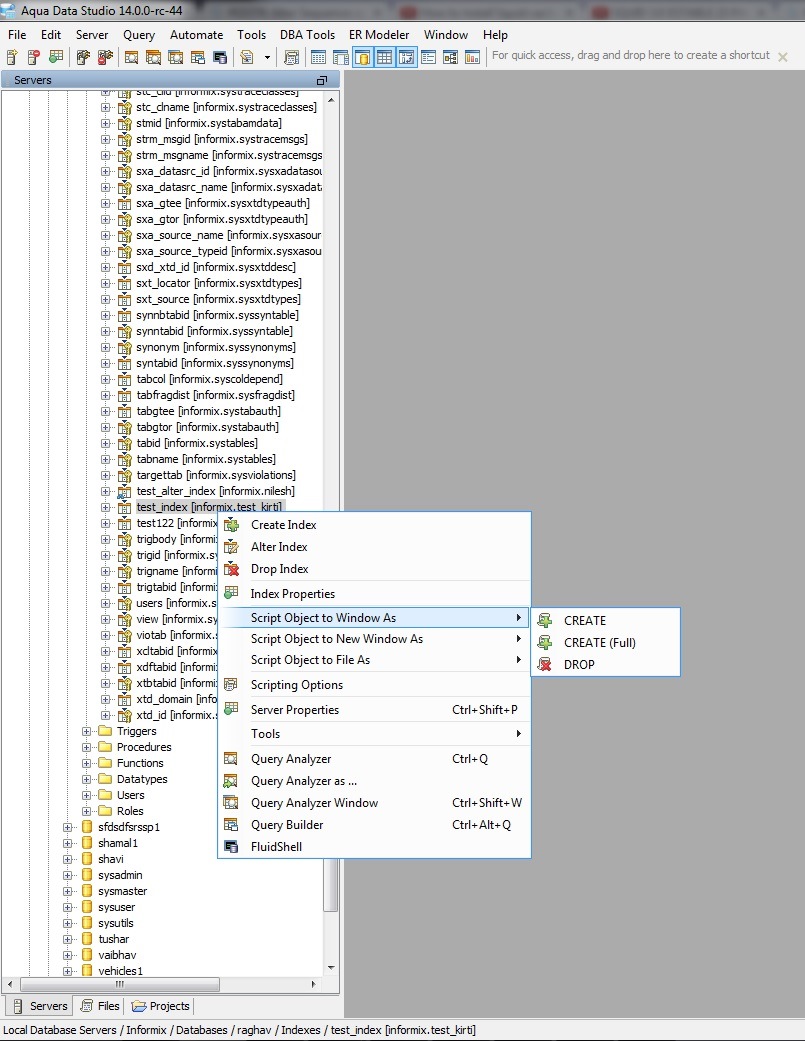Select the Functions folder in the tree
Viewport: 805px width, 1041px height.
(140, 763)
